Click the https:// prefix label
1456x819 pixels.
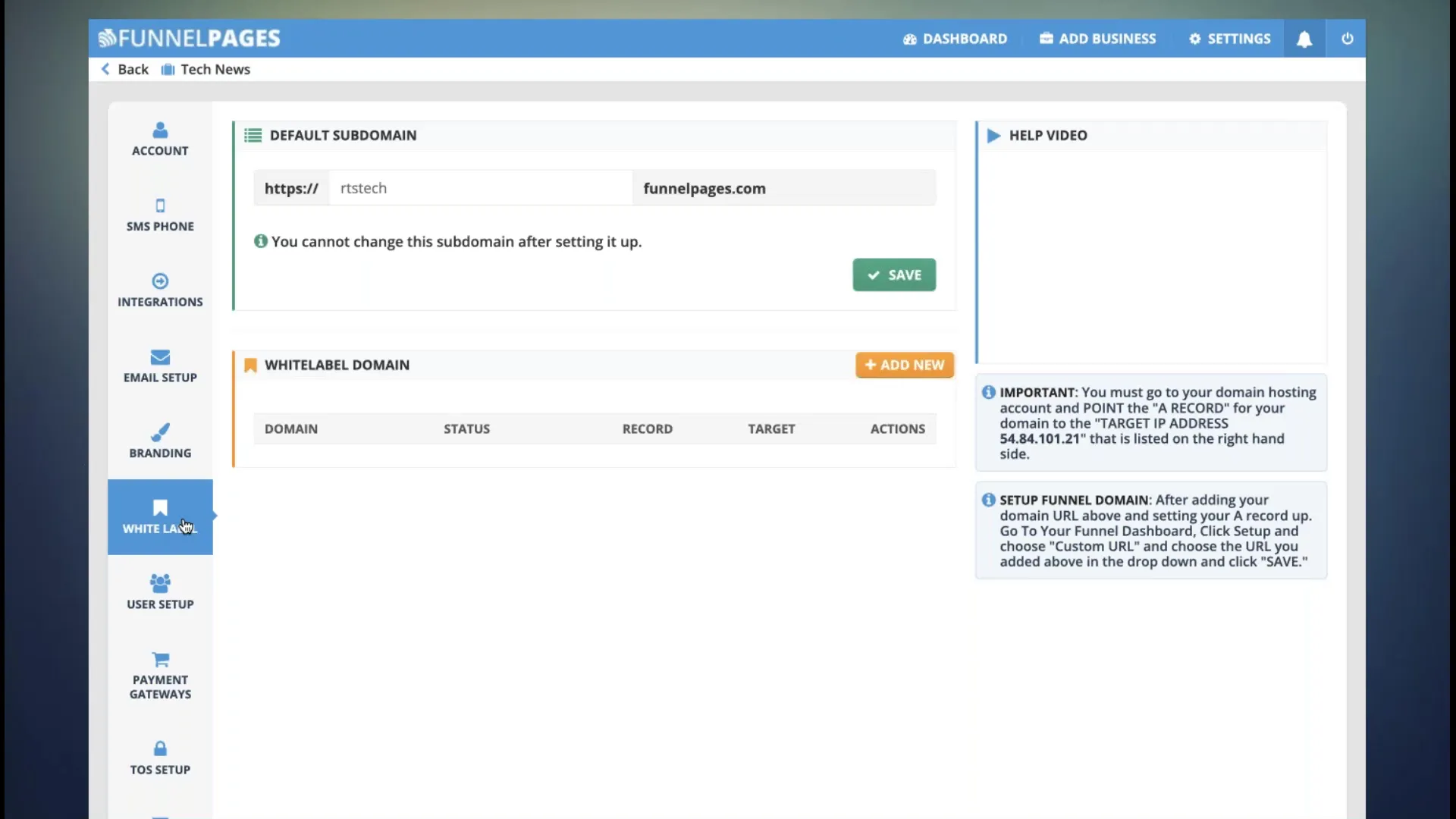[291, 188]
